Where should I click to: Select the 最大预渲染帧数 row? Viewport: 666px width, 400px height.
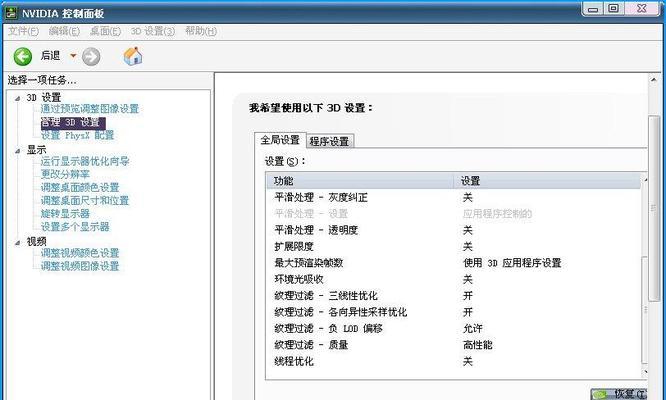pyautogui.click(x=453, y=263)
